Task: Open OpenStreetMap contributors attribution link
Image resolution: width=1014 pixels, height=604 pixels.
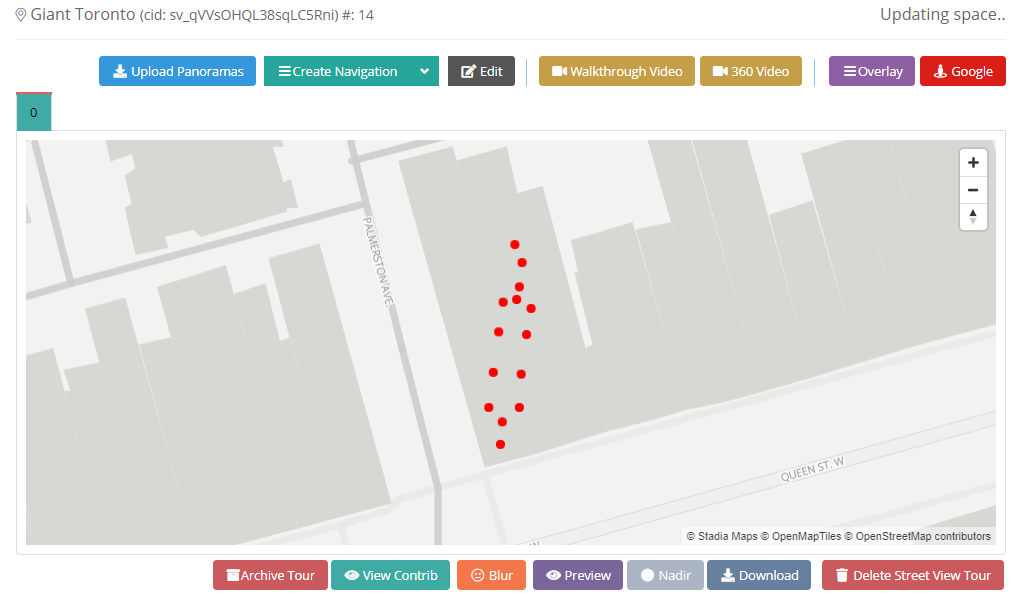Action: pos(918,536)
